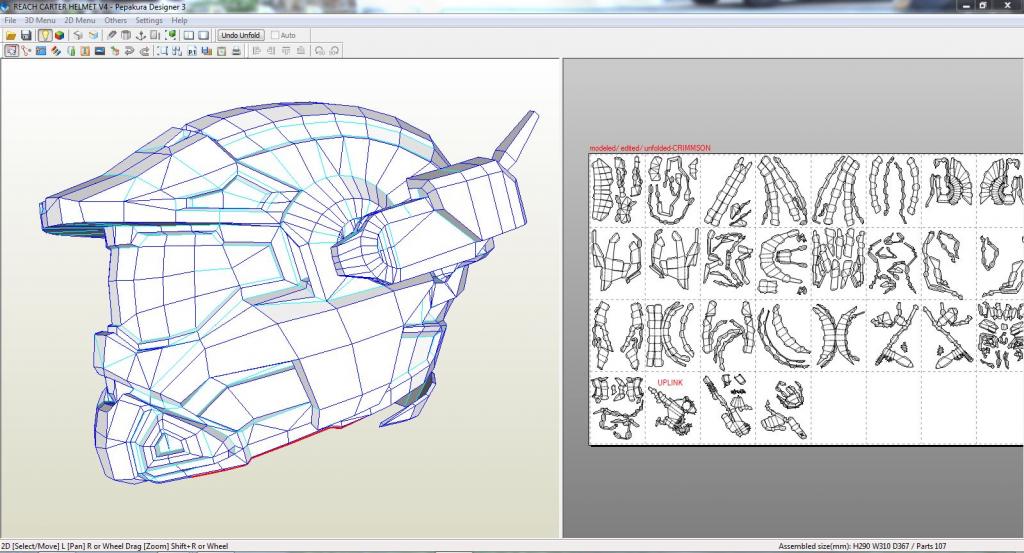
Task: Click the Open file folder icon
Action: pyautogui.click(x=11, y=35)
